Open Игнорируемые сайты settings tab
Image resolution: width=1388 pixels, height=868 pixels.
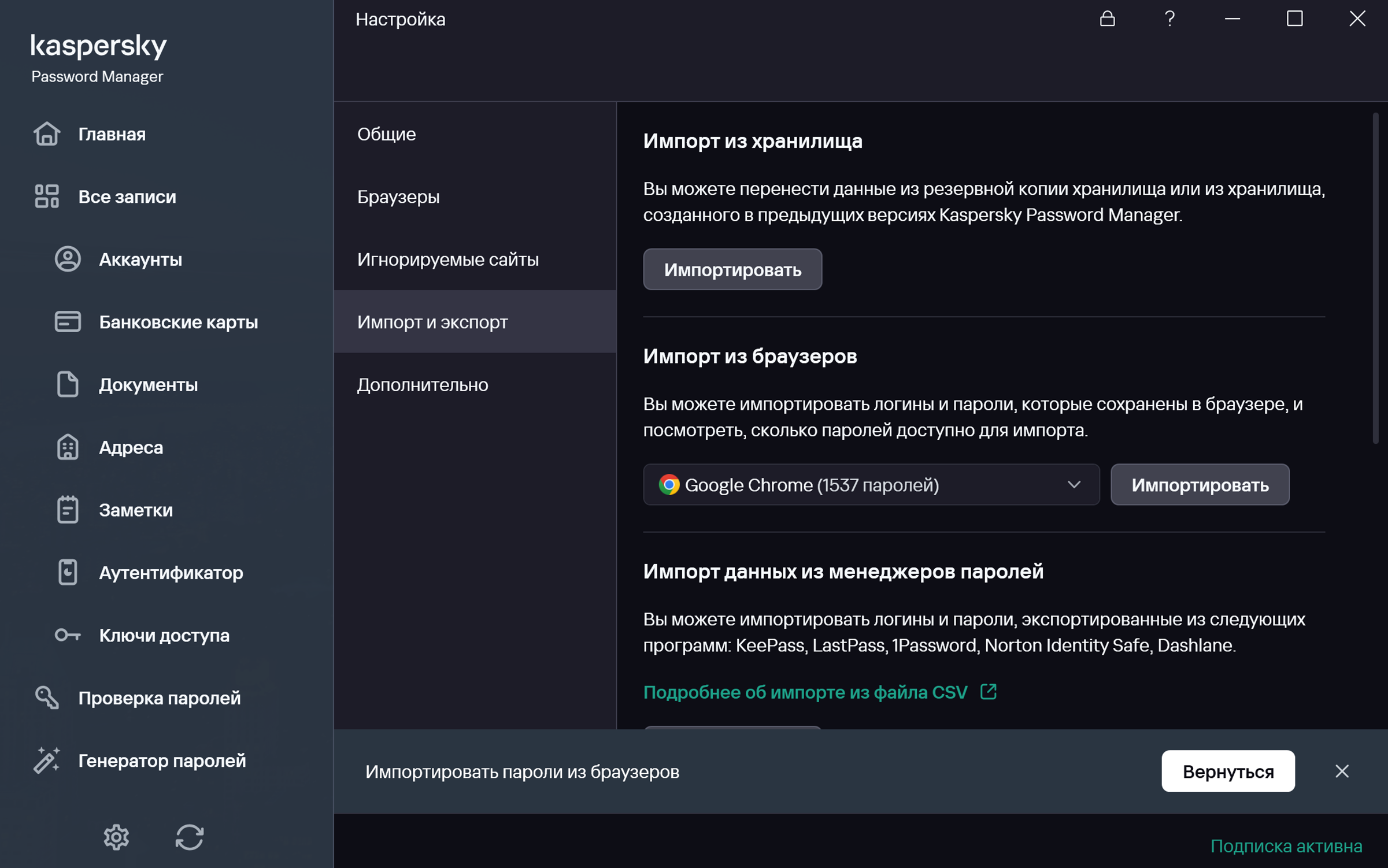click(447, 259)
